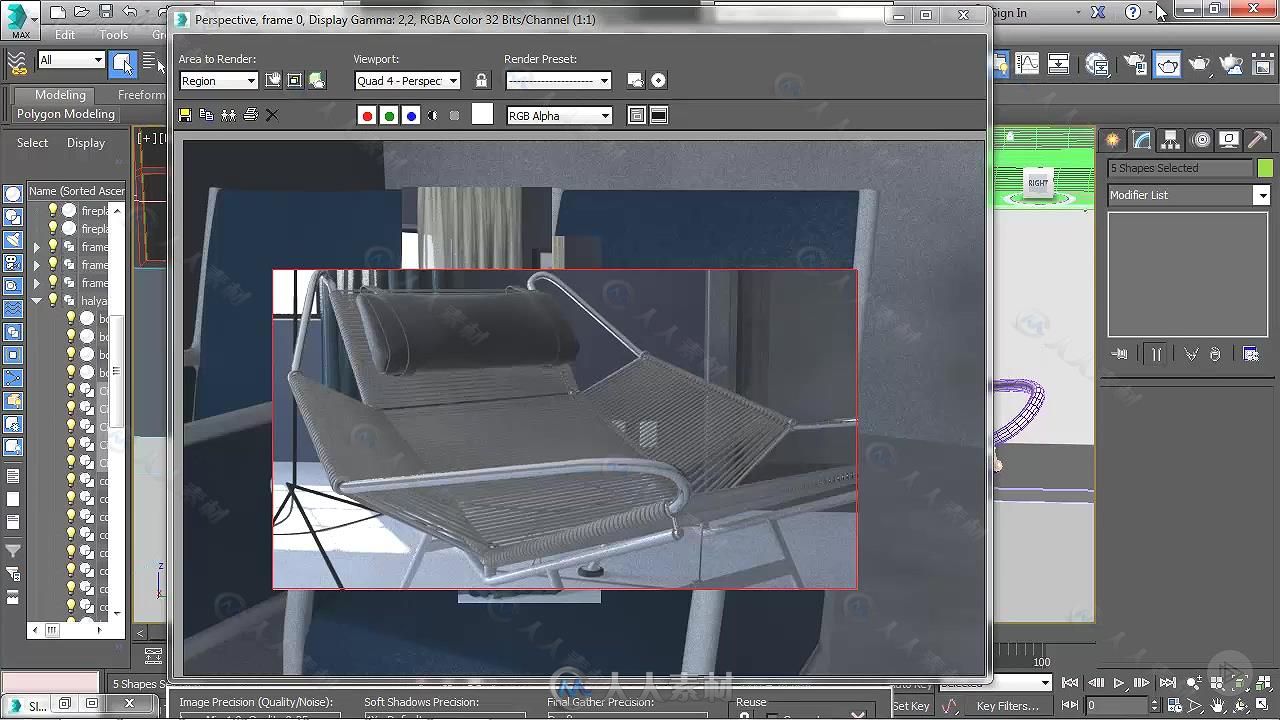This screenshot has width=1280, height=720.
Task: Click Display Shapes filter icon in explorer
Action: [13, 217]
